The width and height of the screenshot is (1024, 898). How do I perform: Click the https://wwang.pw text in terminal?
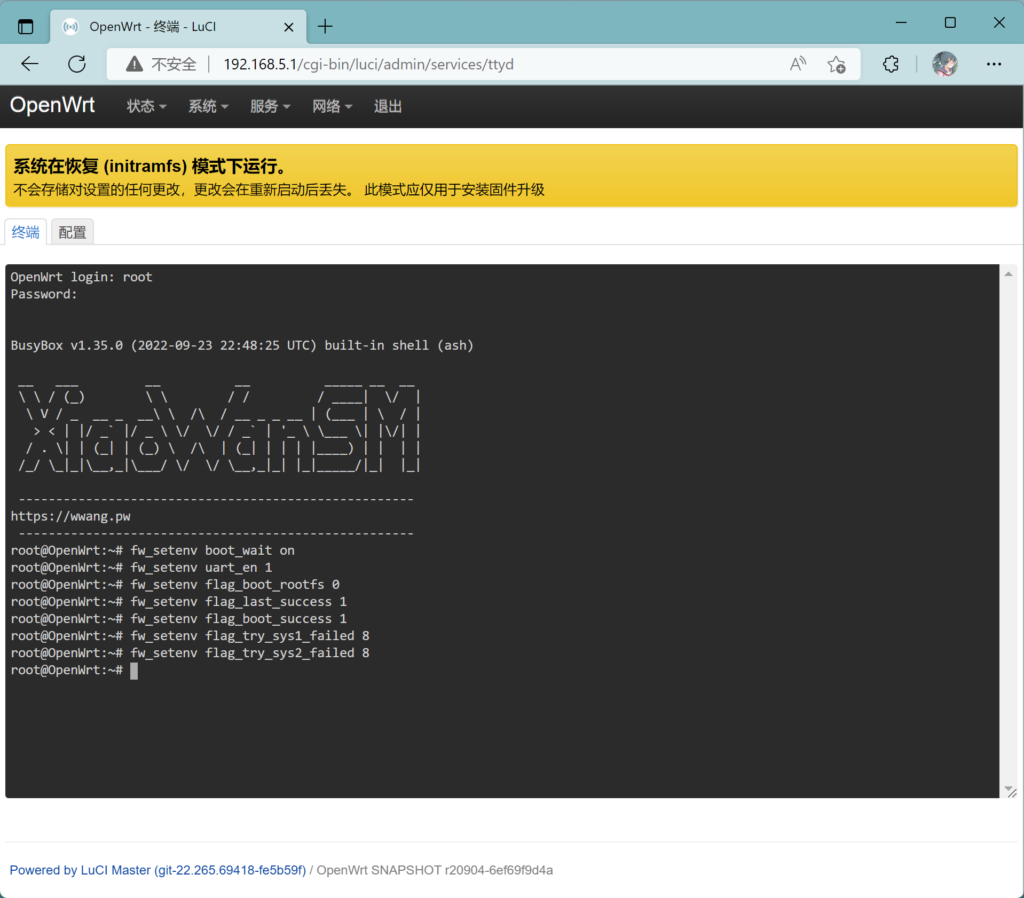coord(71,516)
